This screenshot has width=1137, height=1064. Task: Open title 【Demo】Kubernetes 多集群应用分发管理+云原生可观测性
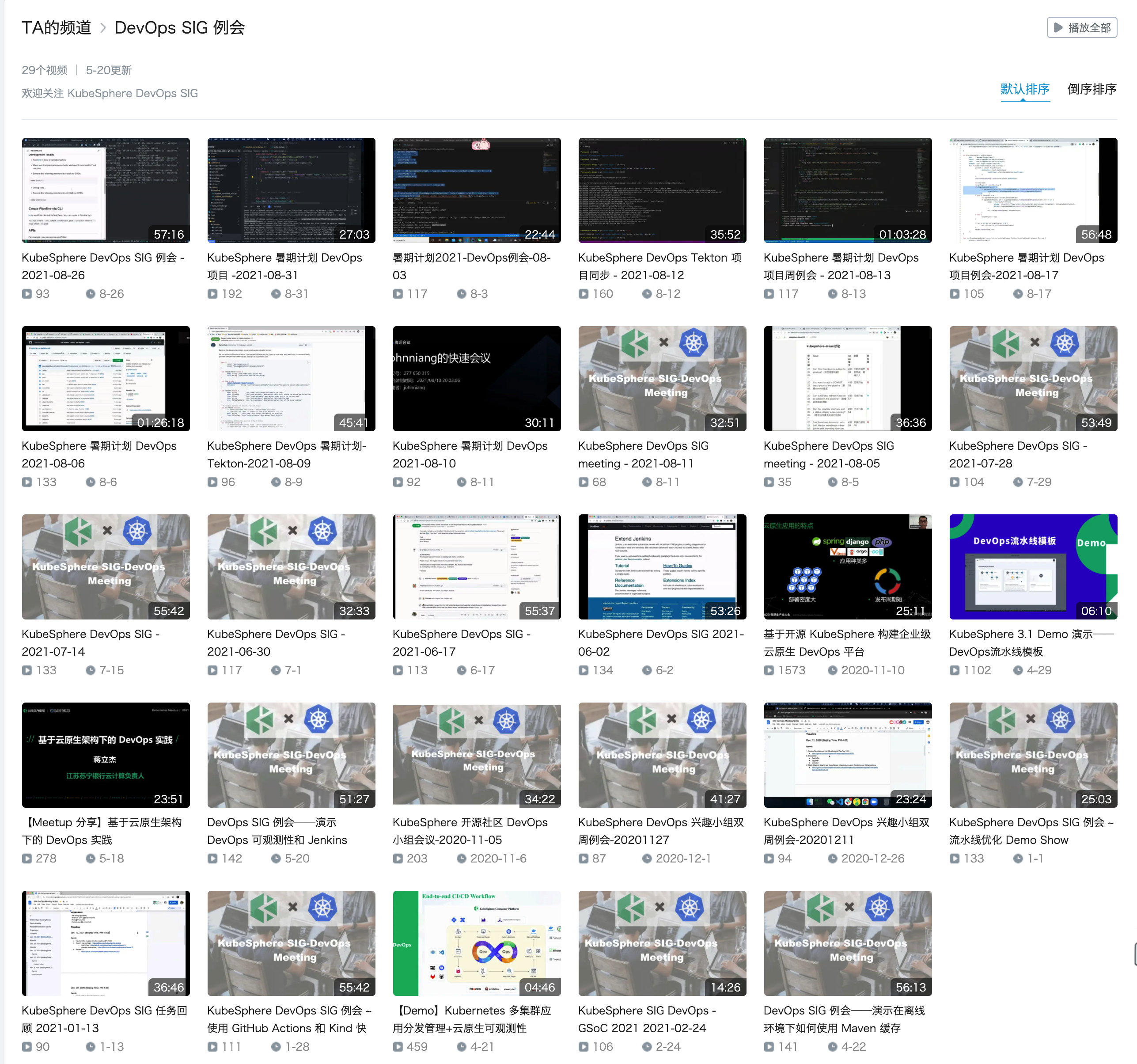(472, 1019)
